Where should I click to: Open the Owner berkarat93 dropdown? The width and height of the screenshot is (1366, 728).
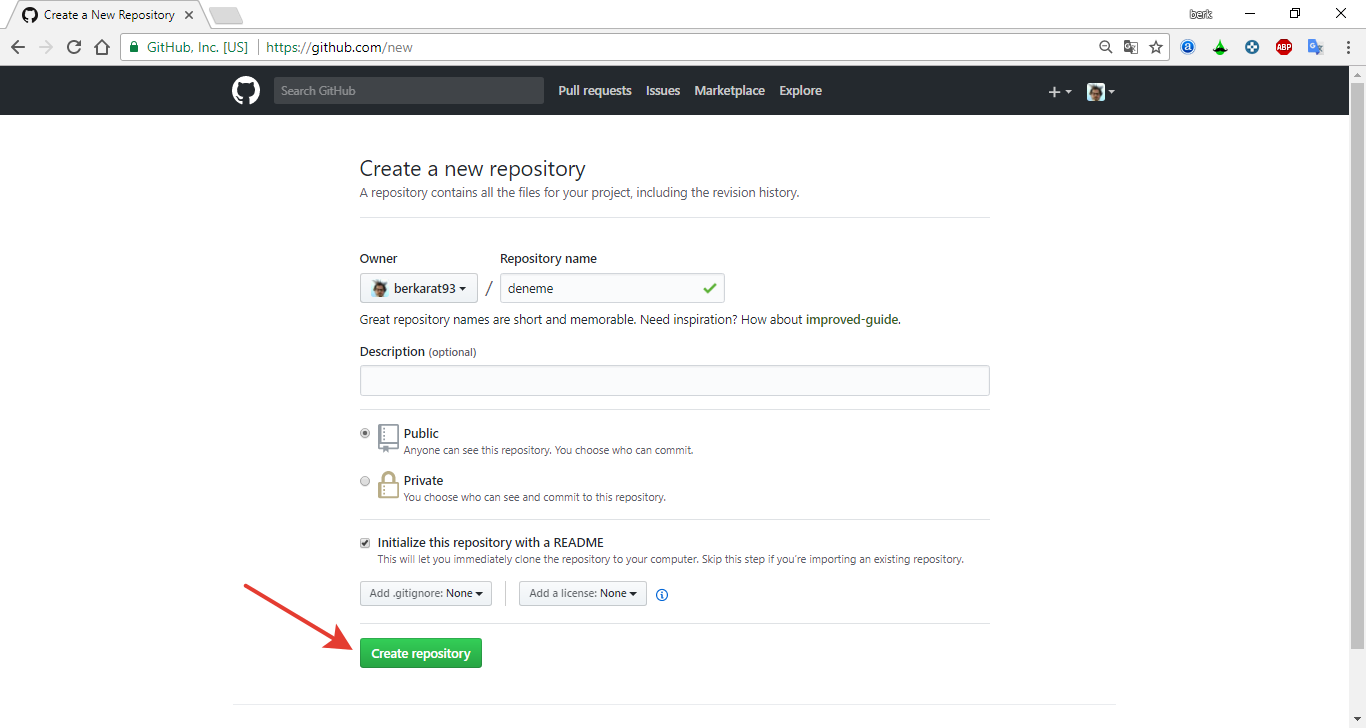pos(419,288)
